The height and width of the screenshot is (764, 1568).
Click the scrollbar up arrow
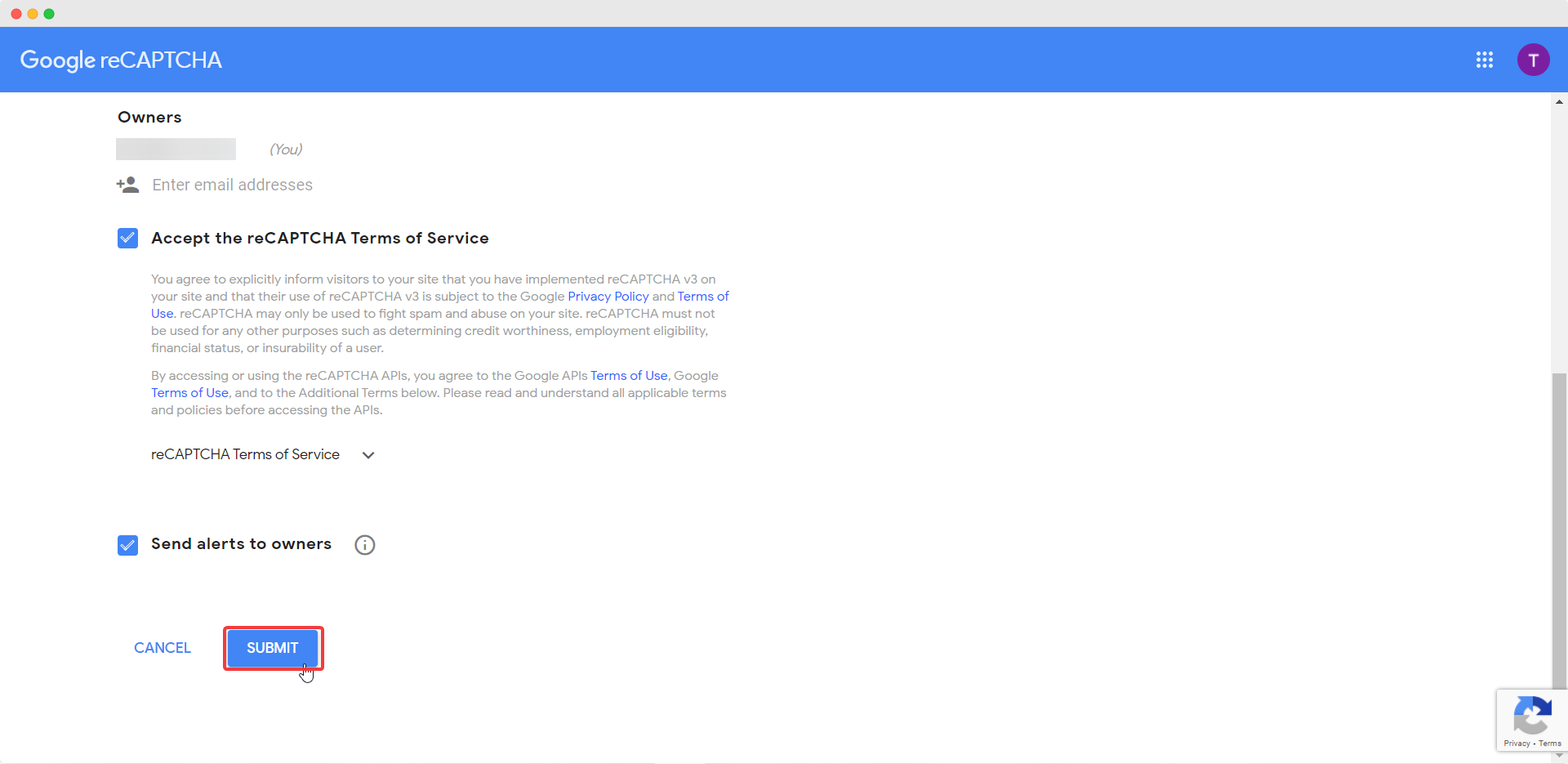tap(1559, 102)
